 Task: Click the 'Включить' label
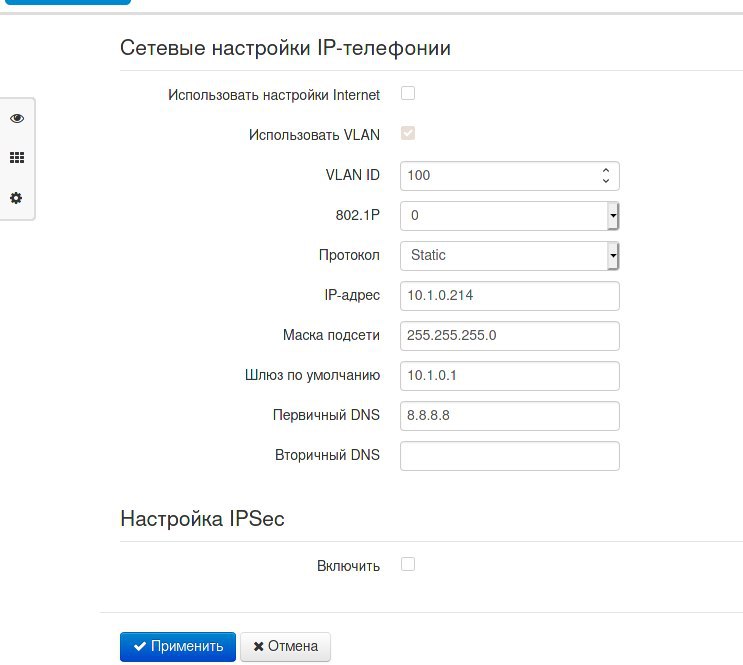point(348,566)
